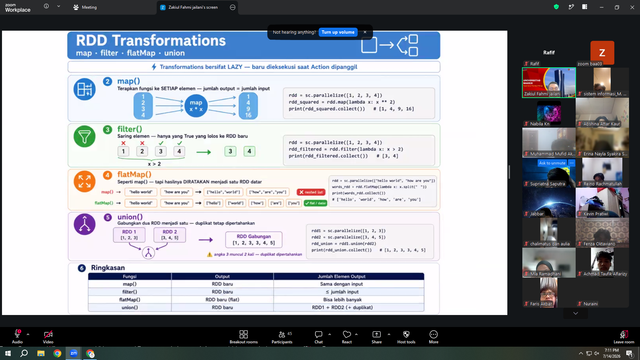Expand the Audio options arrow

[28, 334]
